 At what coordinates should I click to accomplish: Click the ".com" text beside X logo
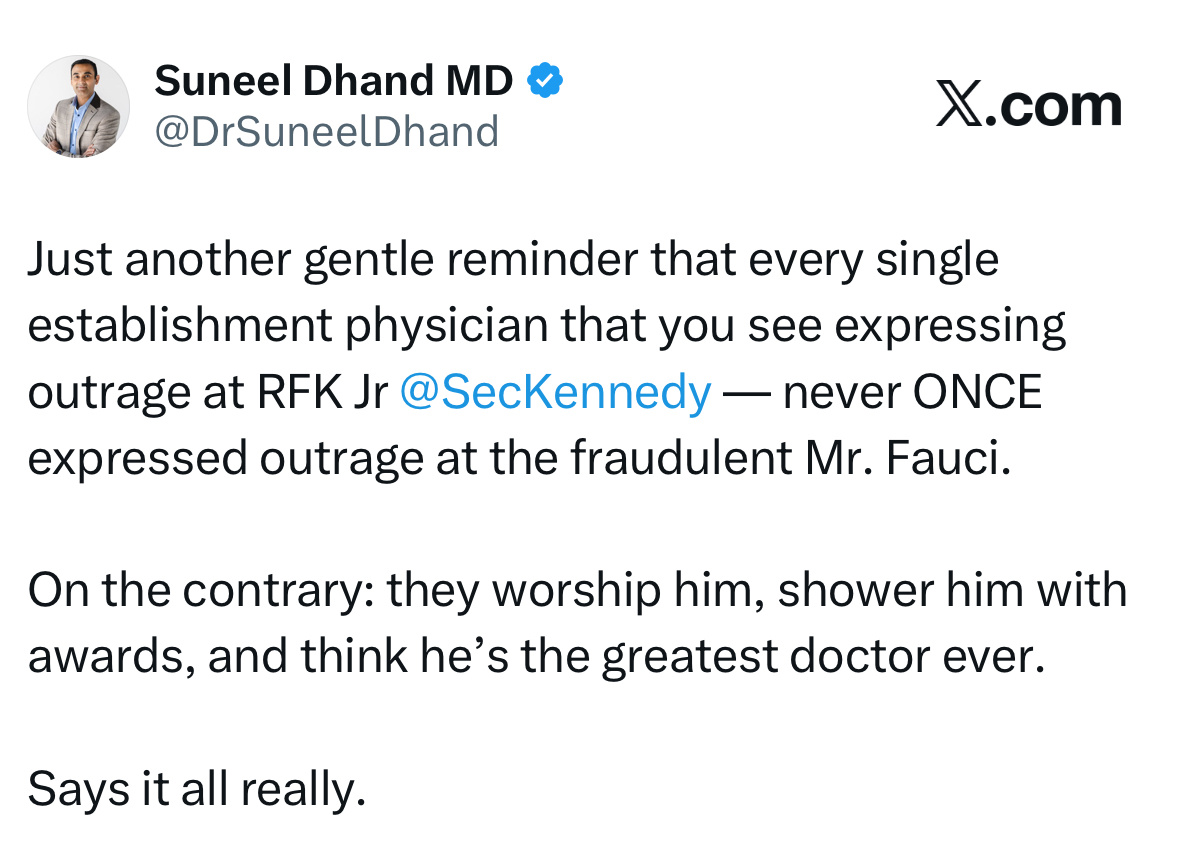(x=1053, y=105)
